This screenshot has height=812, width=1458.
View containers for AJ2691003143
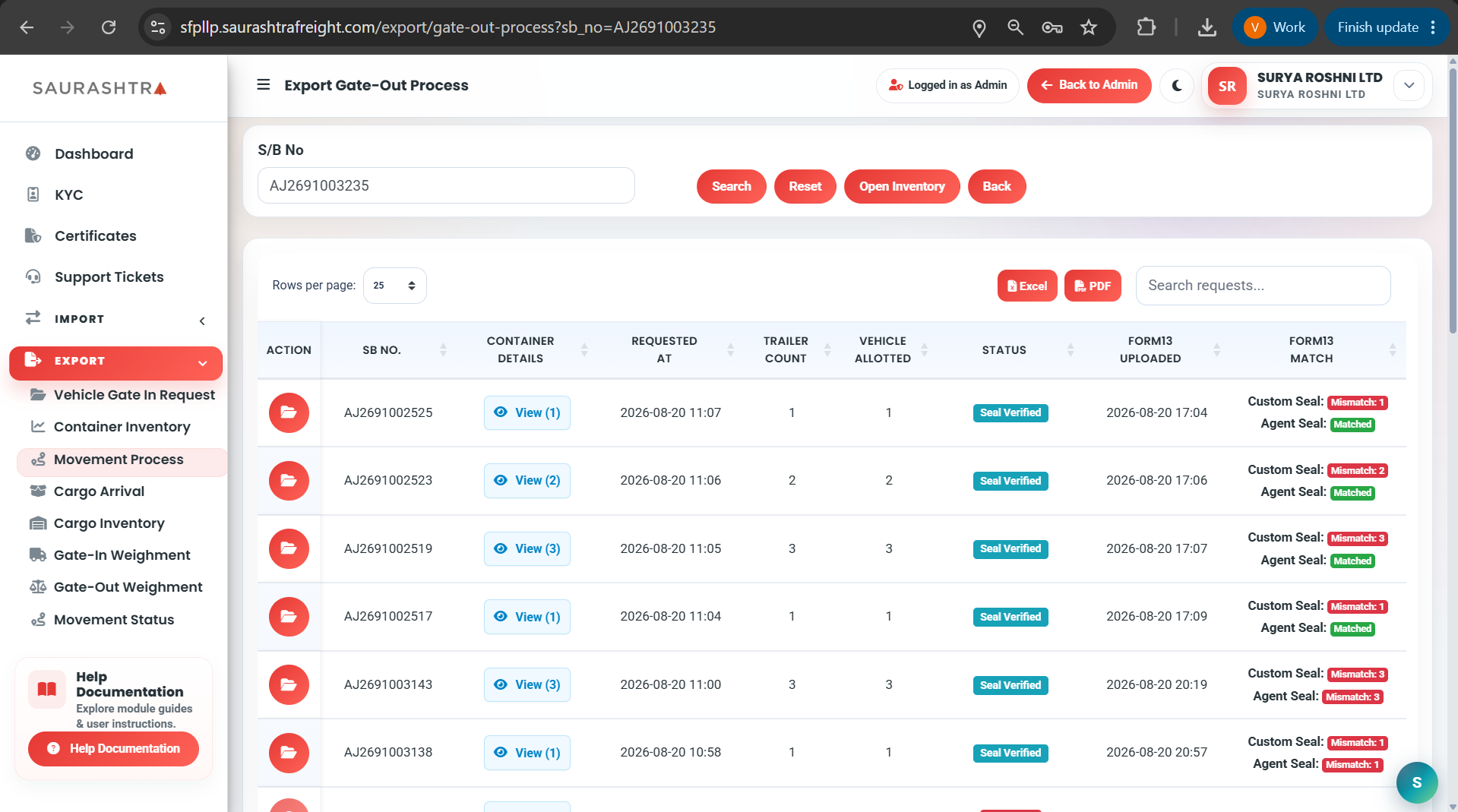click(527, 684)
